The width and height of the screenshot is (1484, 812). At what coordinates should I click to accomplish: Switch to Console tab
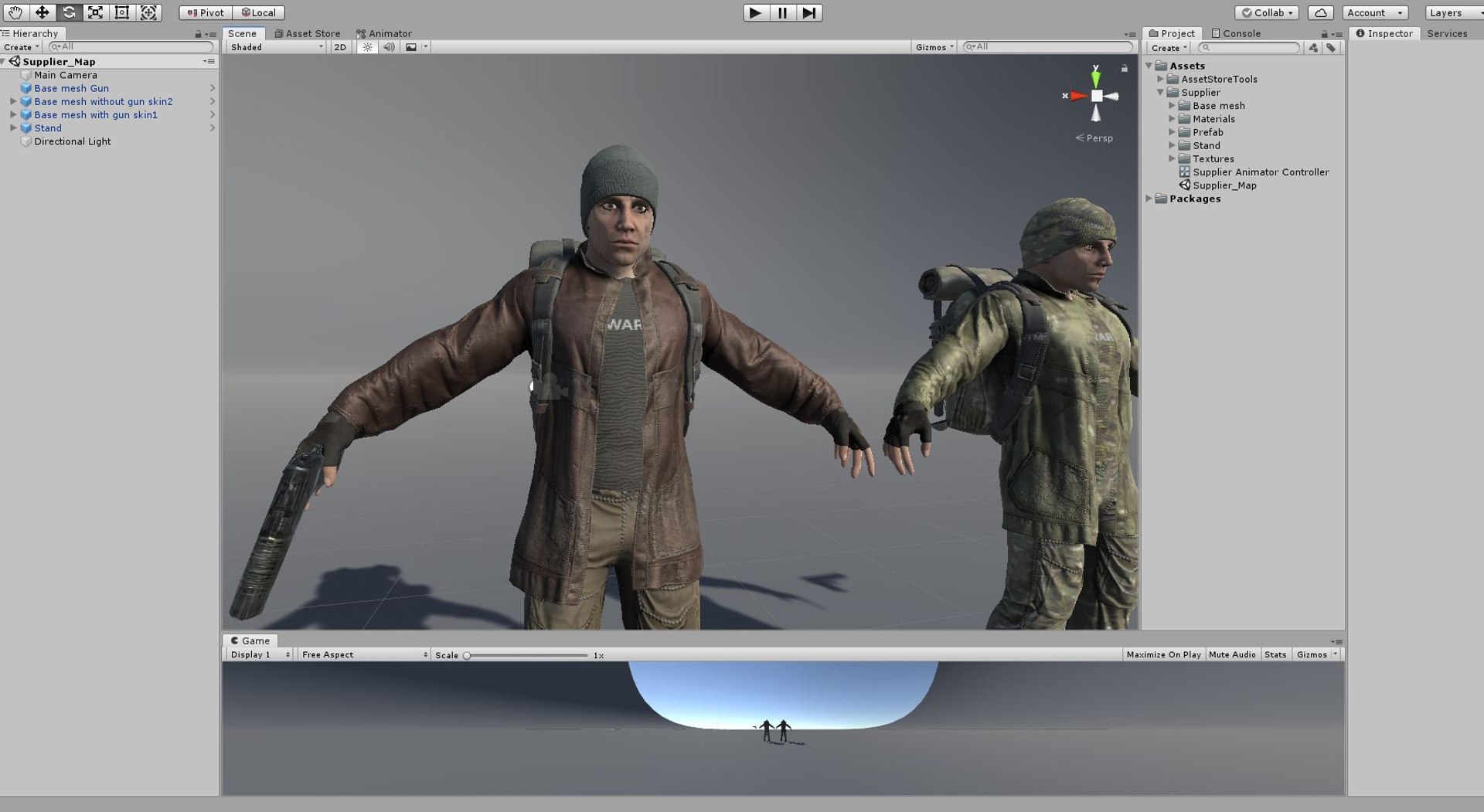(1235, 33)
